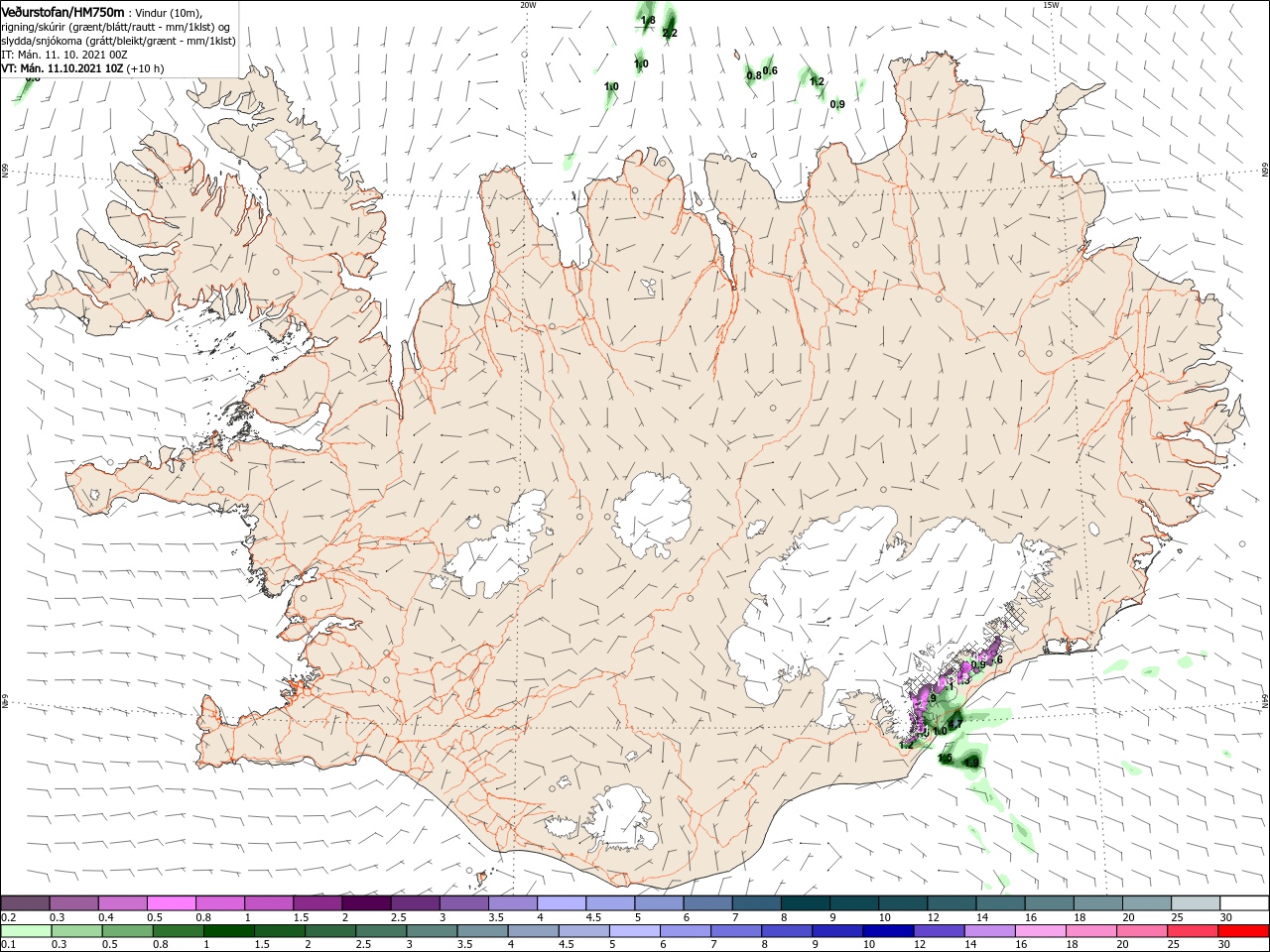Click the '1.2' precipitation value offshore north
Image resolution: width=1270 pixels, height=952 pixels.
pos(817,81)
